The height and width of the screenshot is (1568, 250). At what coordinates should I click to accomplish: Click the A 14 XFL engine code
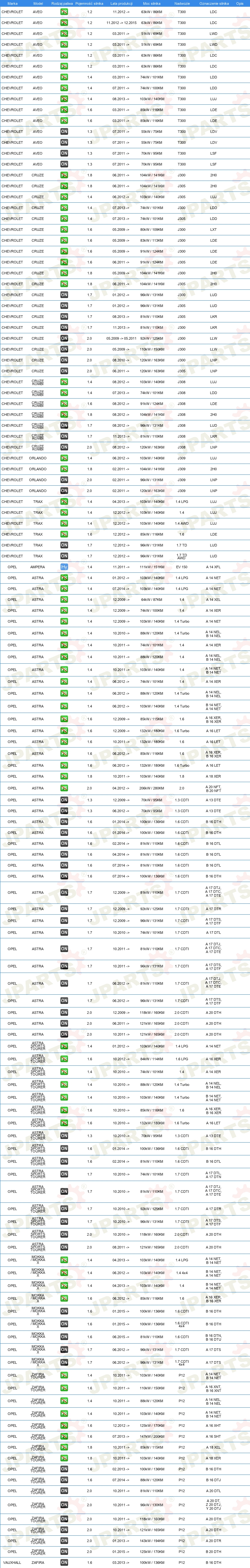214,567
